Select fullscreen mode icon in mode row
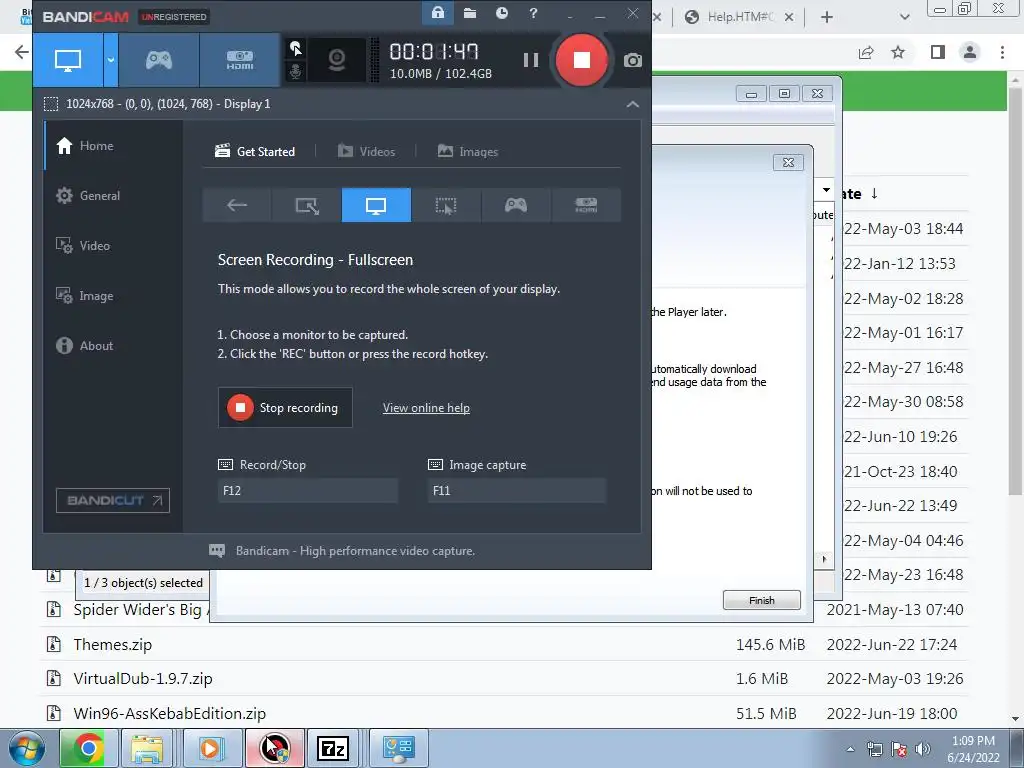The image size is (1024, 768). click(376, 205)
